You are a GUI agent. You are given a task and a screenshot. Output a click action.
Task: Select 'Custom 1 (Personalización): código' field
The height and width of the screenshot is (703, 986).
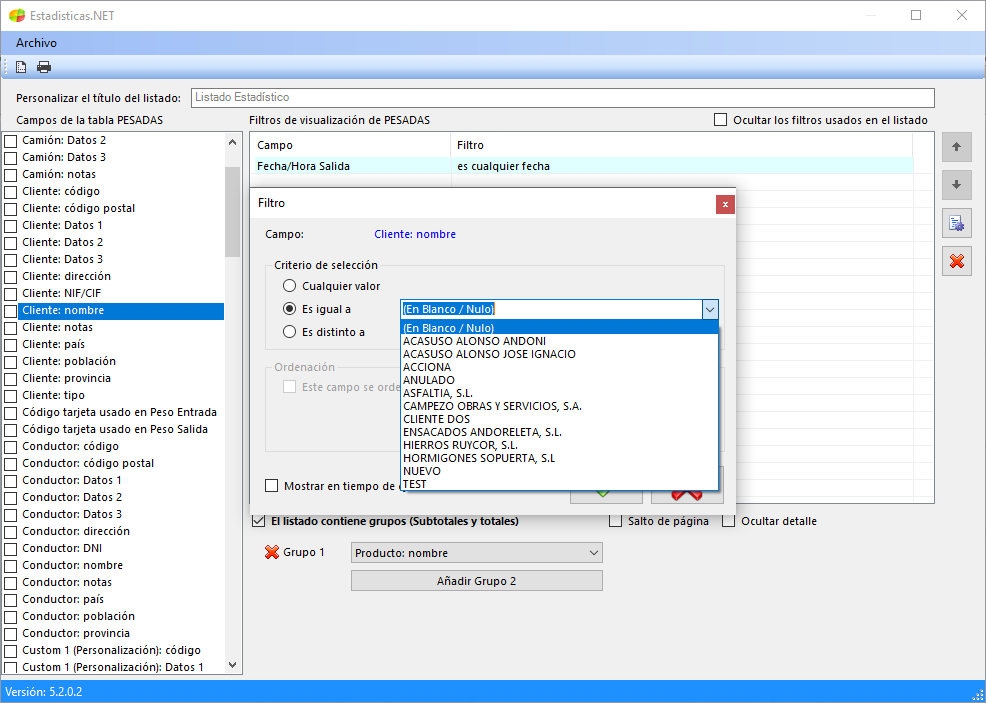point(111,650)
